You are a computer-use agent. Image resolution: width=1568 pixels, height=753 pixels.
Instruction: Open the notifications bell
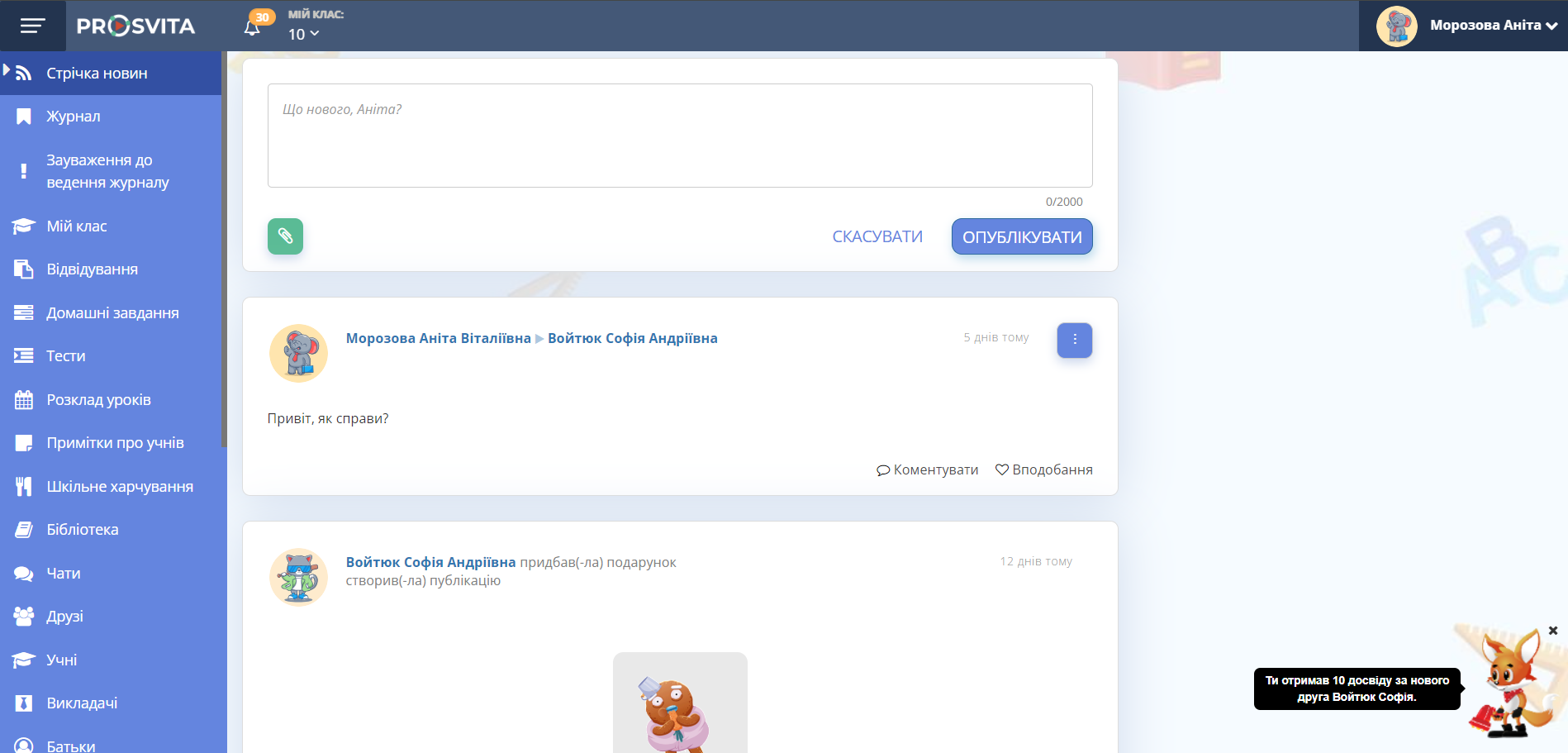coord(253,27)
